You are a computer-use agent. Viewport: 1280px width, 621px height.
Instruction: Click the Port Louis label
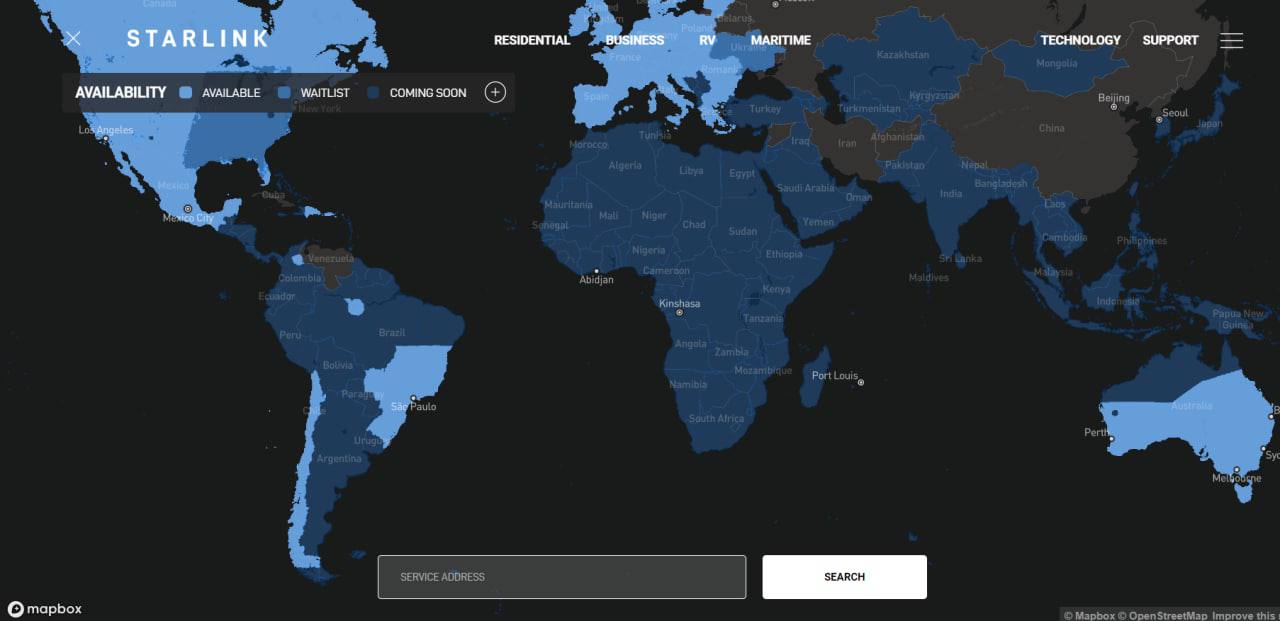835,376
